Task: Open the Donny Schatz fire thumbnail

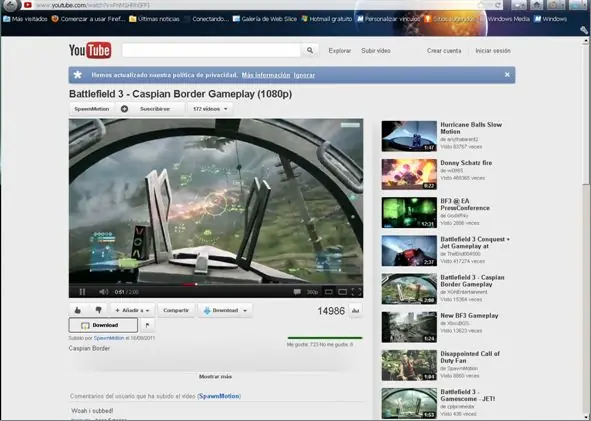Action: point(409,174)
